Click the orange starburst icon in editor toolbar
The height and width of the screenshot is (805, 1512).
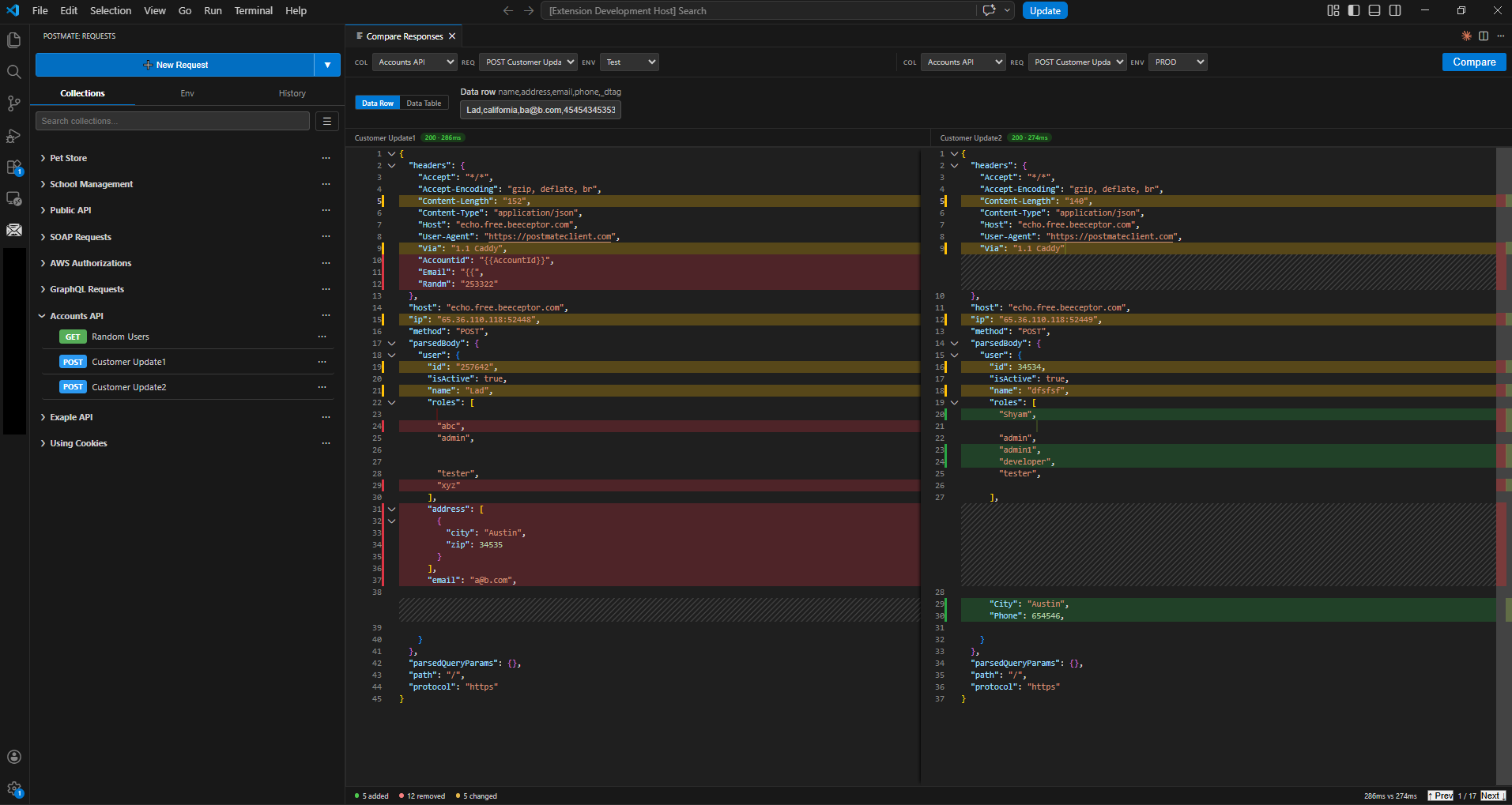click(x=1466, y=36)
